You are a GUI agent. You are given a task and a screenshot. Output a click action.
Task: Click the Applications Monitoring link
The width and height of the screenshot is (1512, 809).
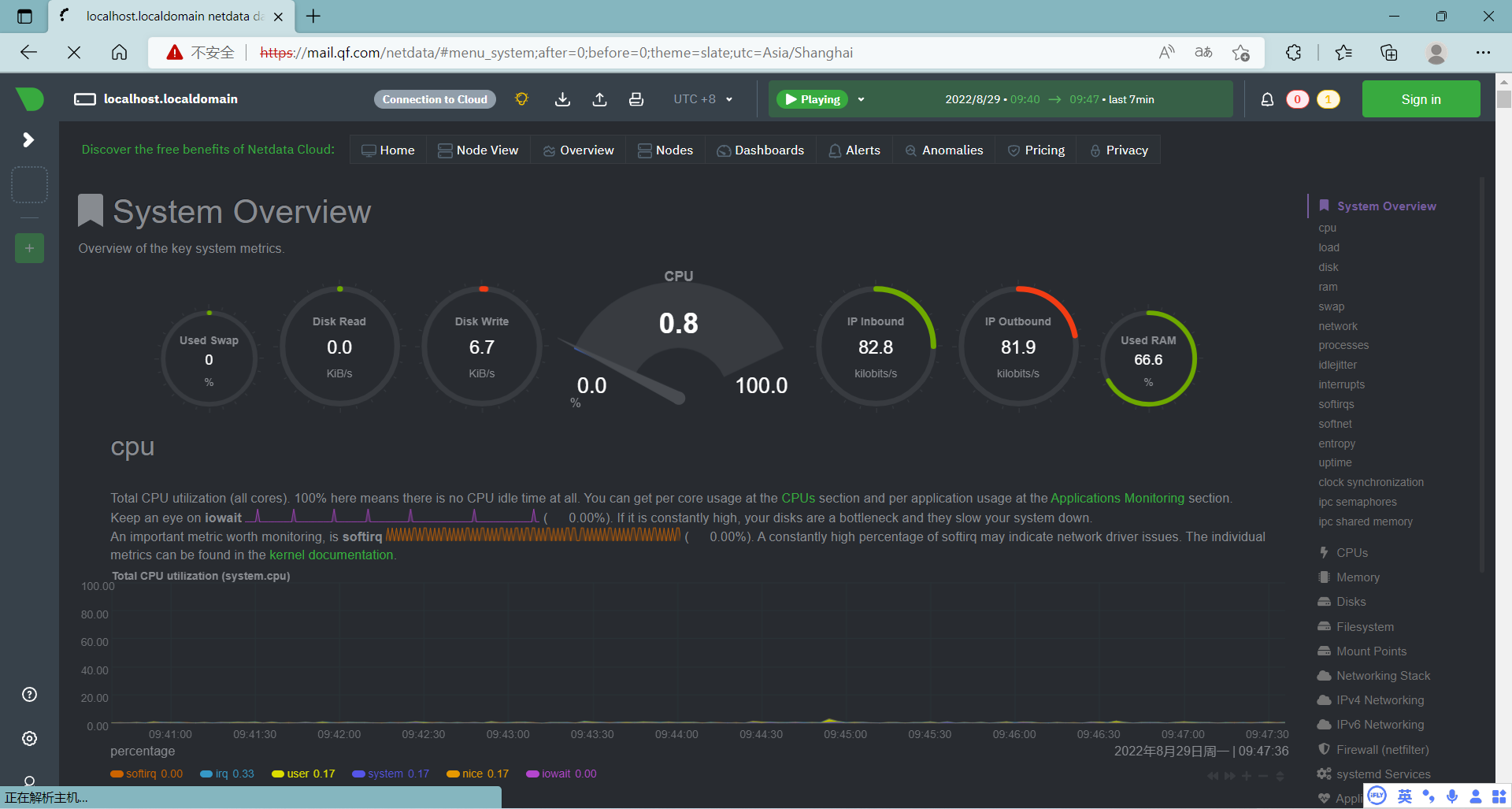(1117, 498)
